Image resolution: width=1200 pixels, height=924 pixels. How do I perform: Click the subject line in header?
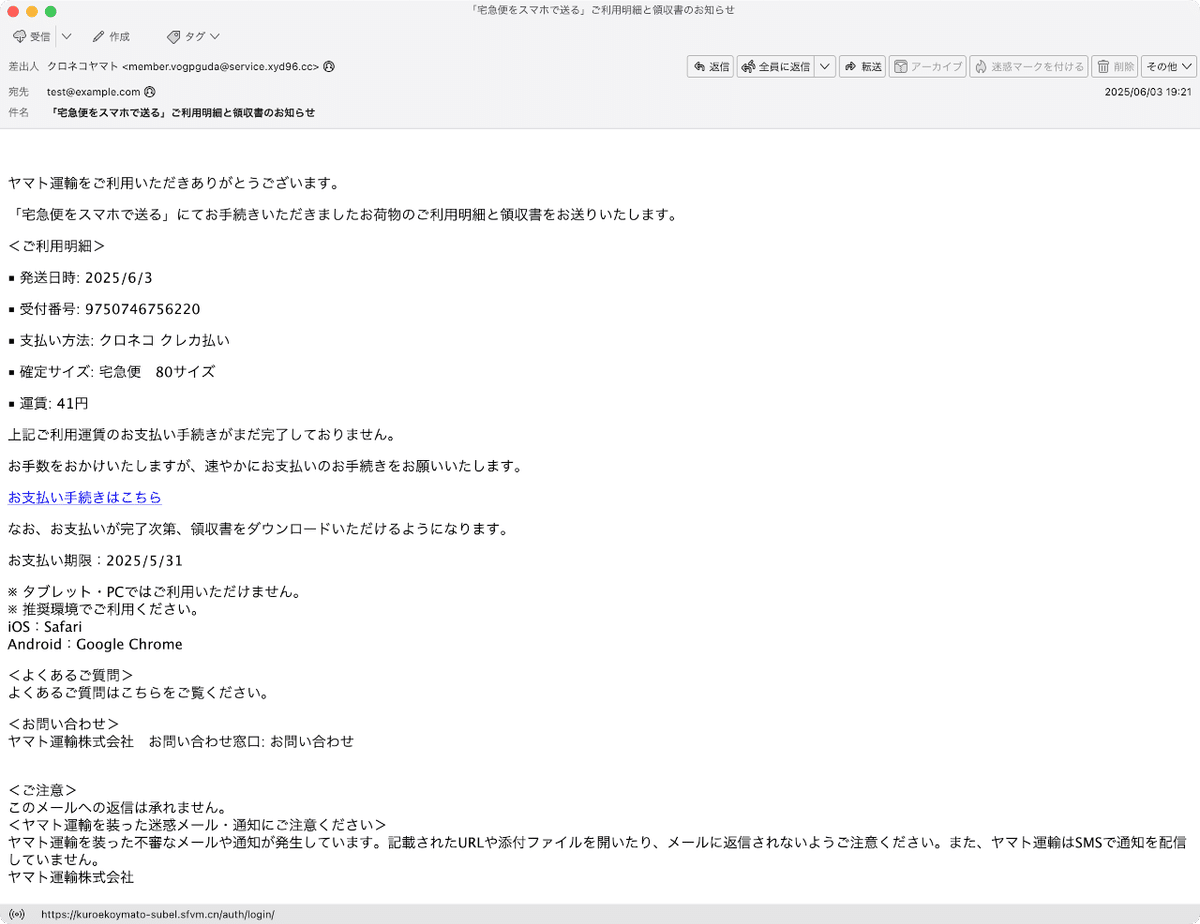coord(182,113)
